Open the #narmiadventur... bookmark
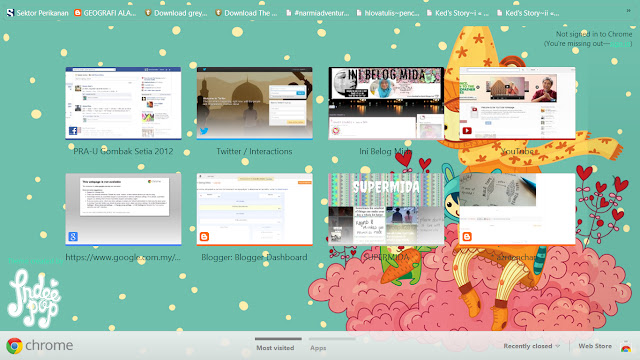The width and height of the screenshot is (640, 360). click(317, 13)
